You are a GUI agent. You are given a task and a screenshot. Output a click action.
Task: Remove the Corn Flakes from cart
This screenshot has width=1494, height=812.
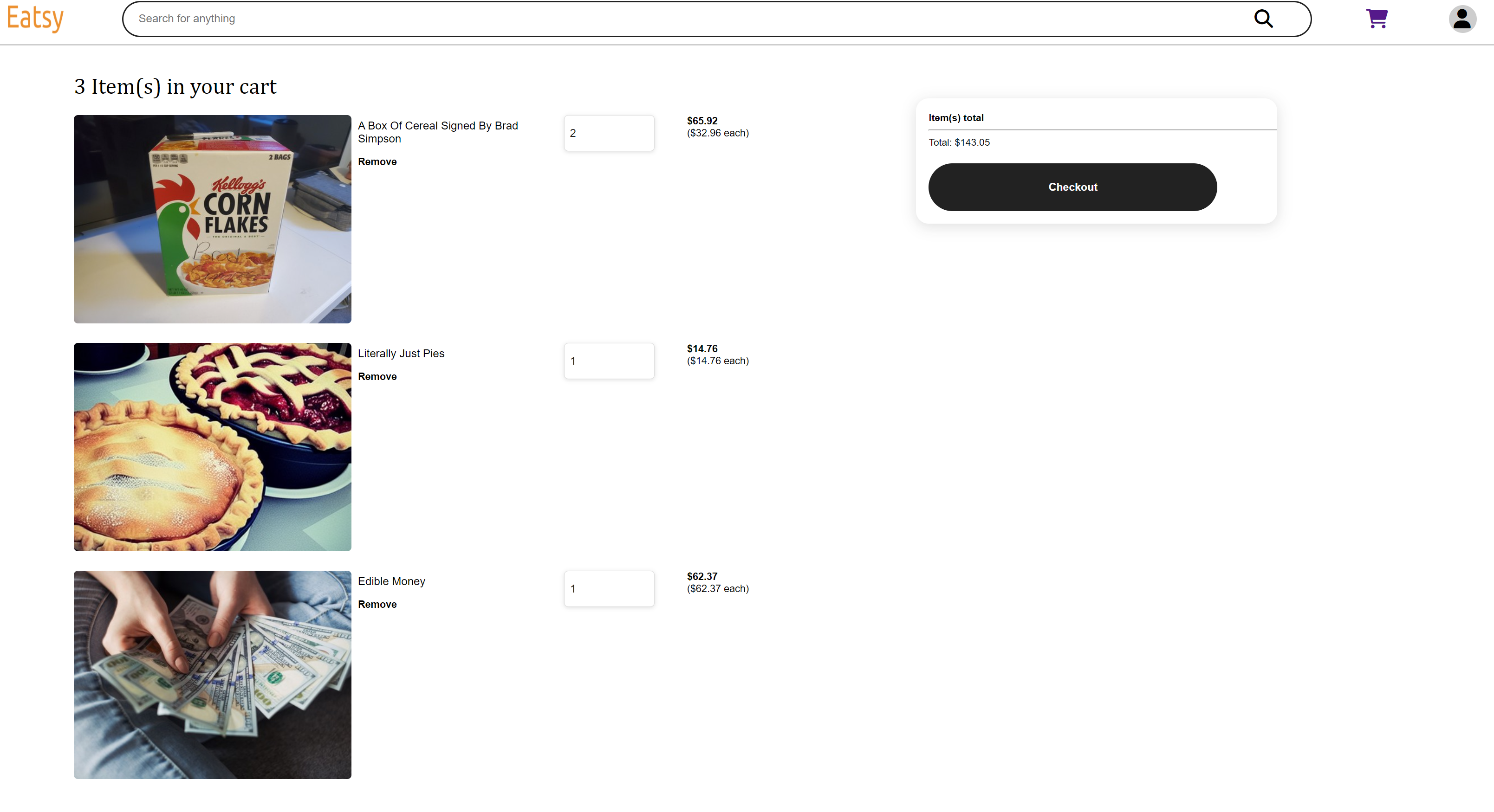coord(377,161)
